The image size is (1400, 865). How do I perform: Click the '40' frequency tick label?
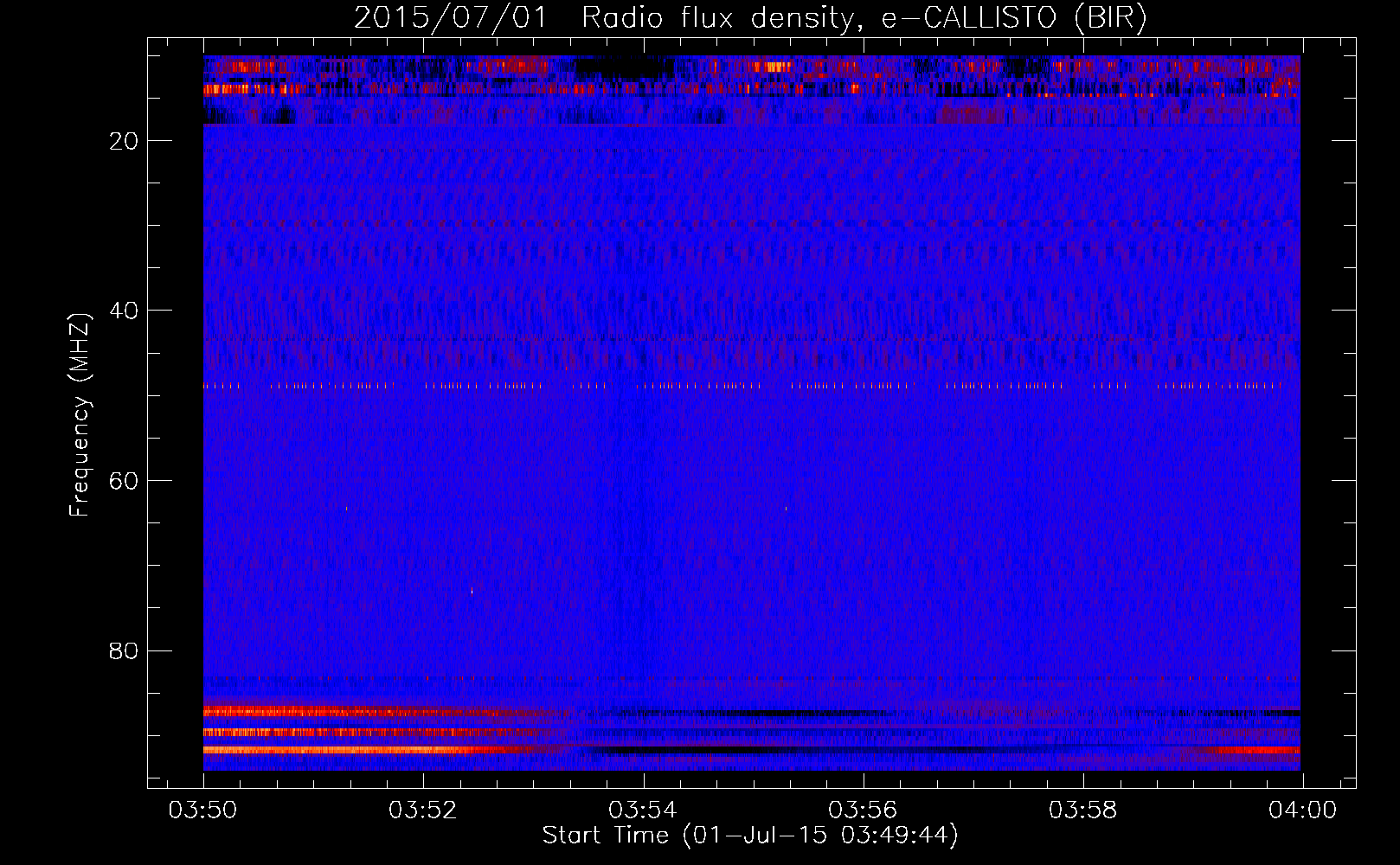click(x=125, y=311)
